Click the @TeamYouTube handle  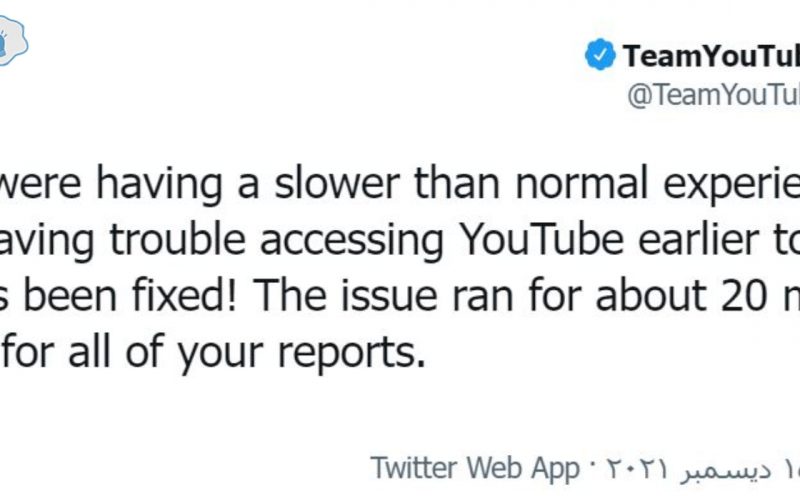coord(713,94)
